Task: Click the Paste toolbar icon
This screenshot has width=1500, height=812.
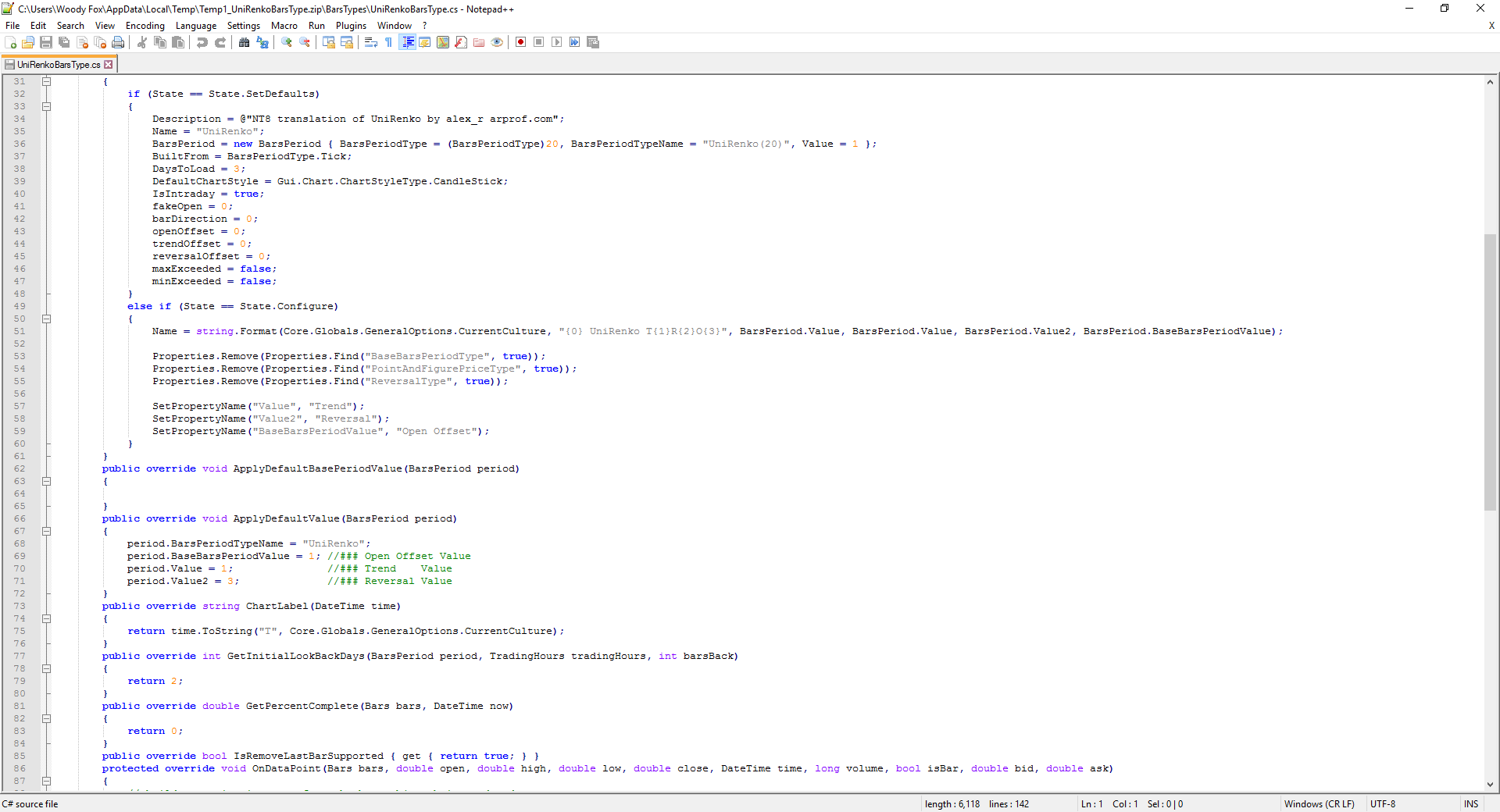Action: pyautogui.click(x=178, y=42)
